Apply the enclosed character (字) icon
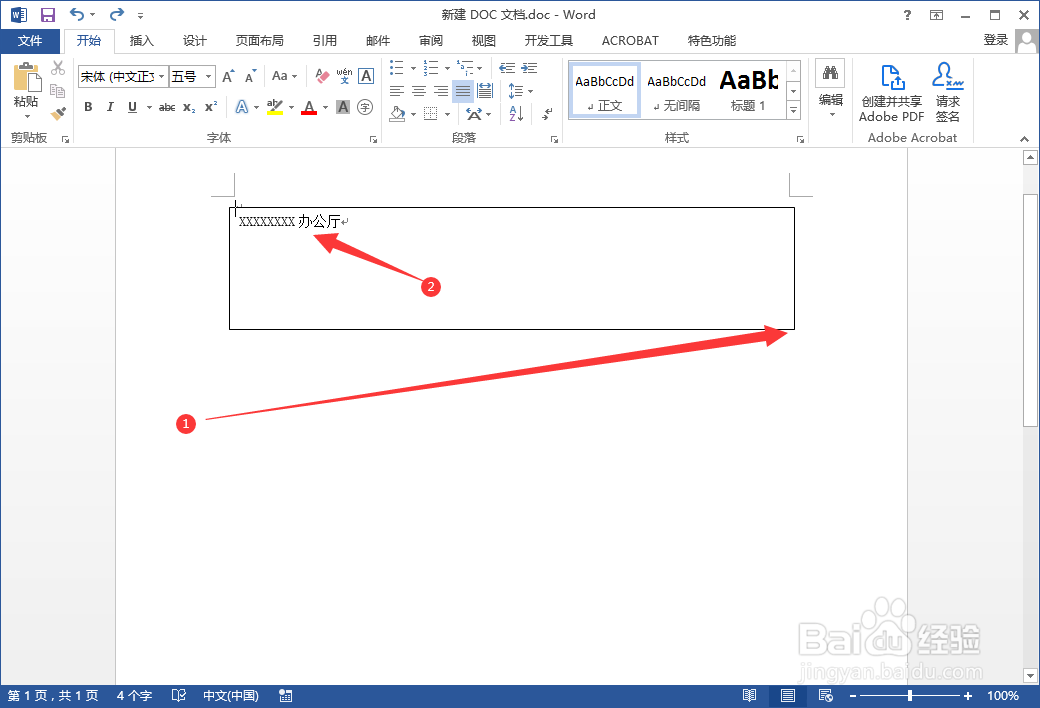The width and height of the screenshot is (1040, 708). (365, 107)
